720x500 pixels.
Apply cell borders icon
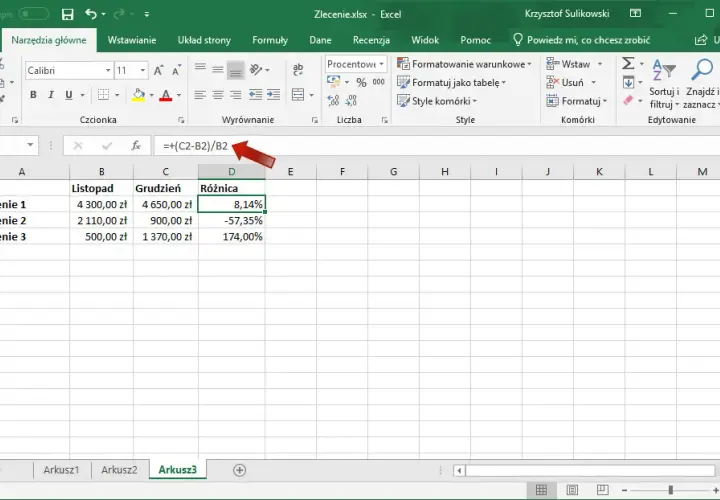(104, 95)
